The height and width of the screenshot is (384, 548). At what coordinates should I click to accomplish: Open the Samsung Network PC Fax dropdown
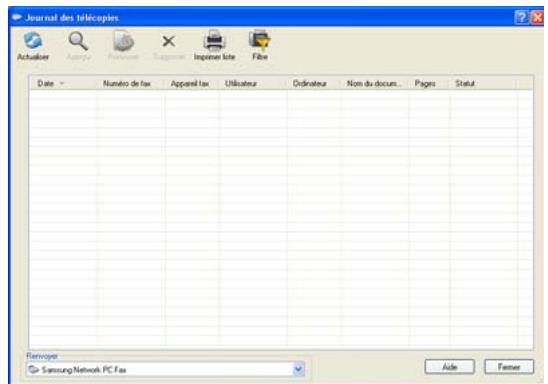[298, 369]
